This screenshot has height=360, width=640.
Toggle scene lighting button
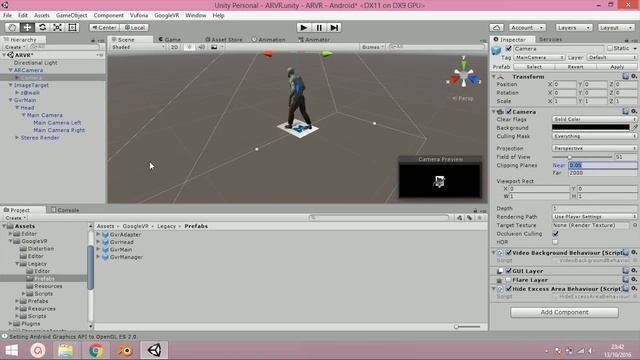189,47
